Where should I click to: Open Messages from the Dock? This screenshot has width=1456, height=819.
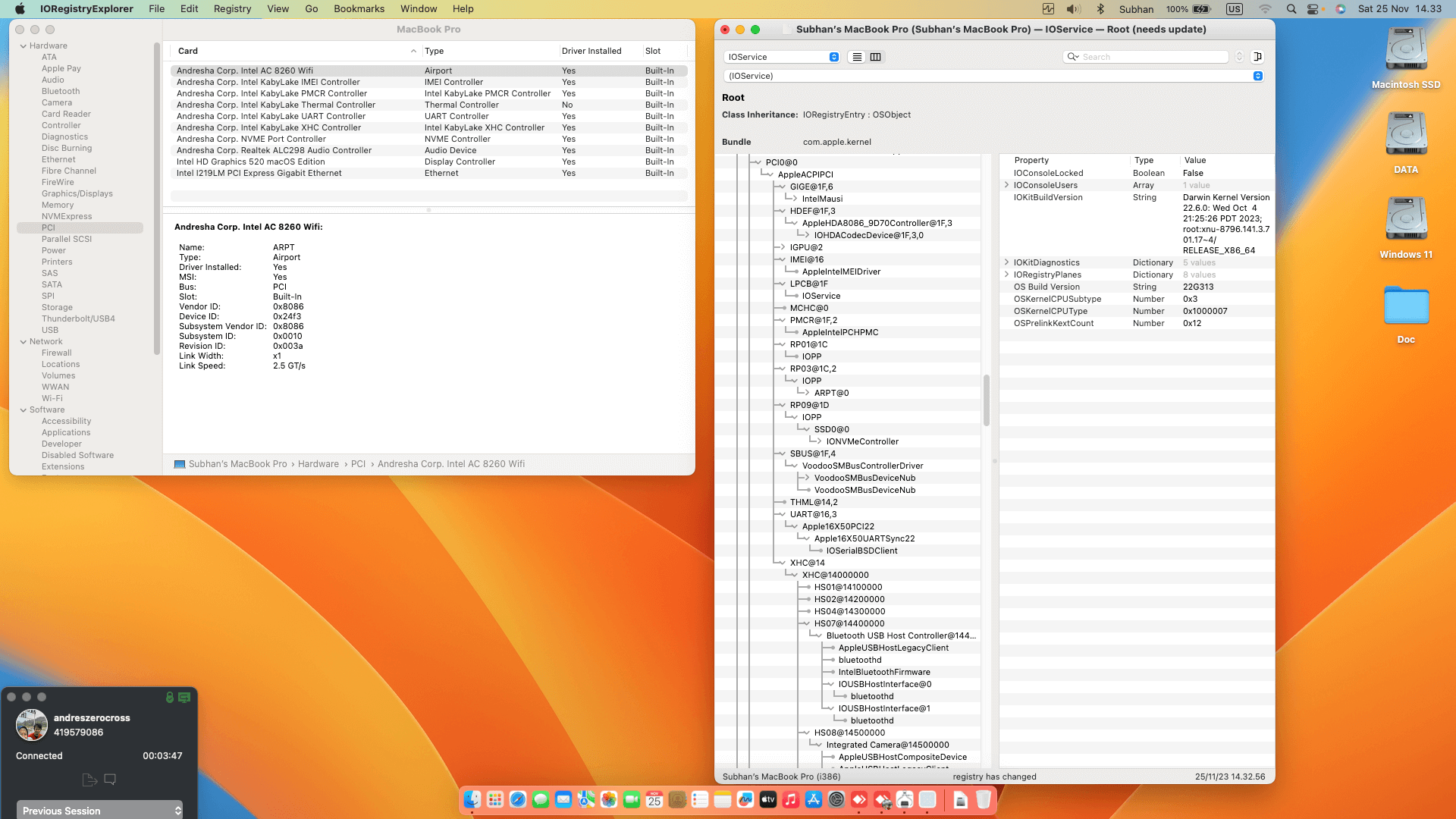tap(541, 799)
